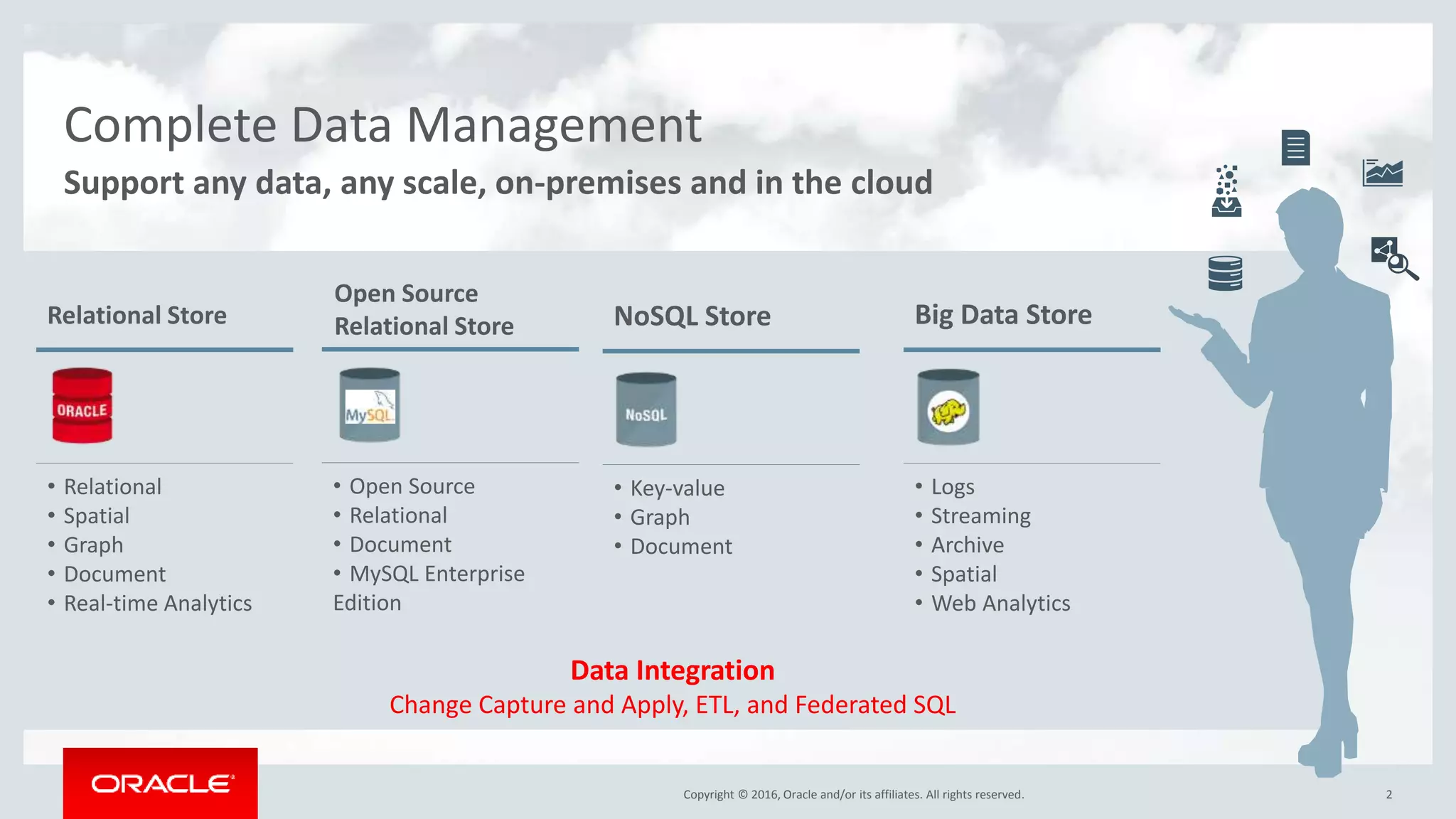Click the data ingest download tray icon
Image resolution: width=1456 pixels, height=819 pixels.
click(1226, 192)
